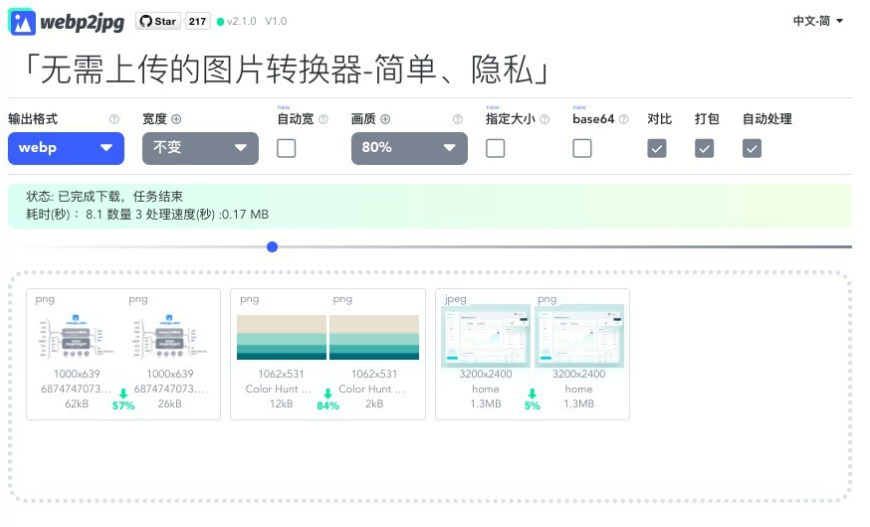Click the original 12kB Color Hunt thumbnail
Screen dimensions: 870x527
[281, 337]
